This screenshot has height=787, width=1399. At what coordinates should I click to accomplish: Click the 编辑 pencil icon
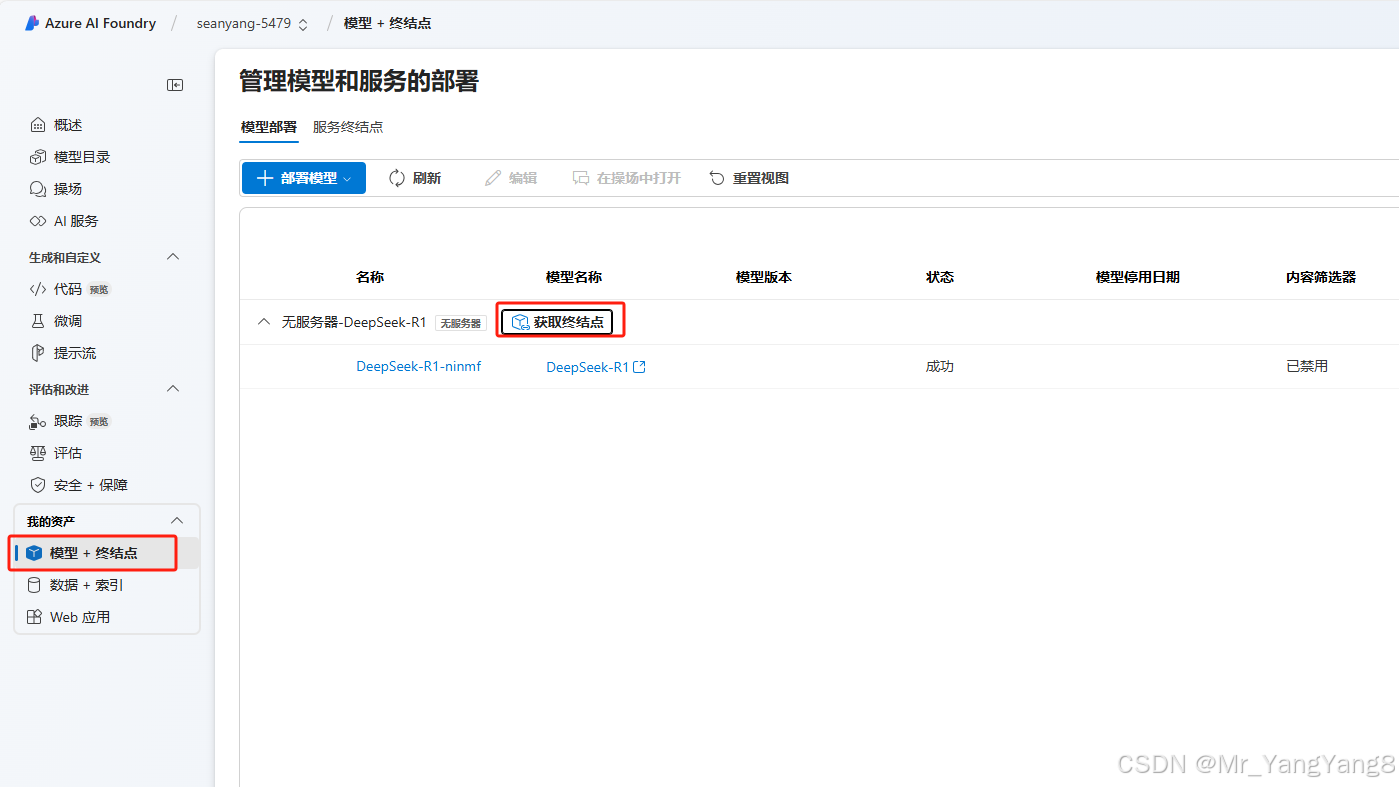(x=493, y=178)
